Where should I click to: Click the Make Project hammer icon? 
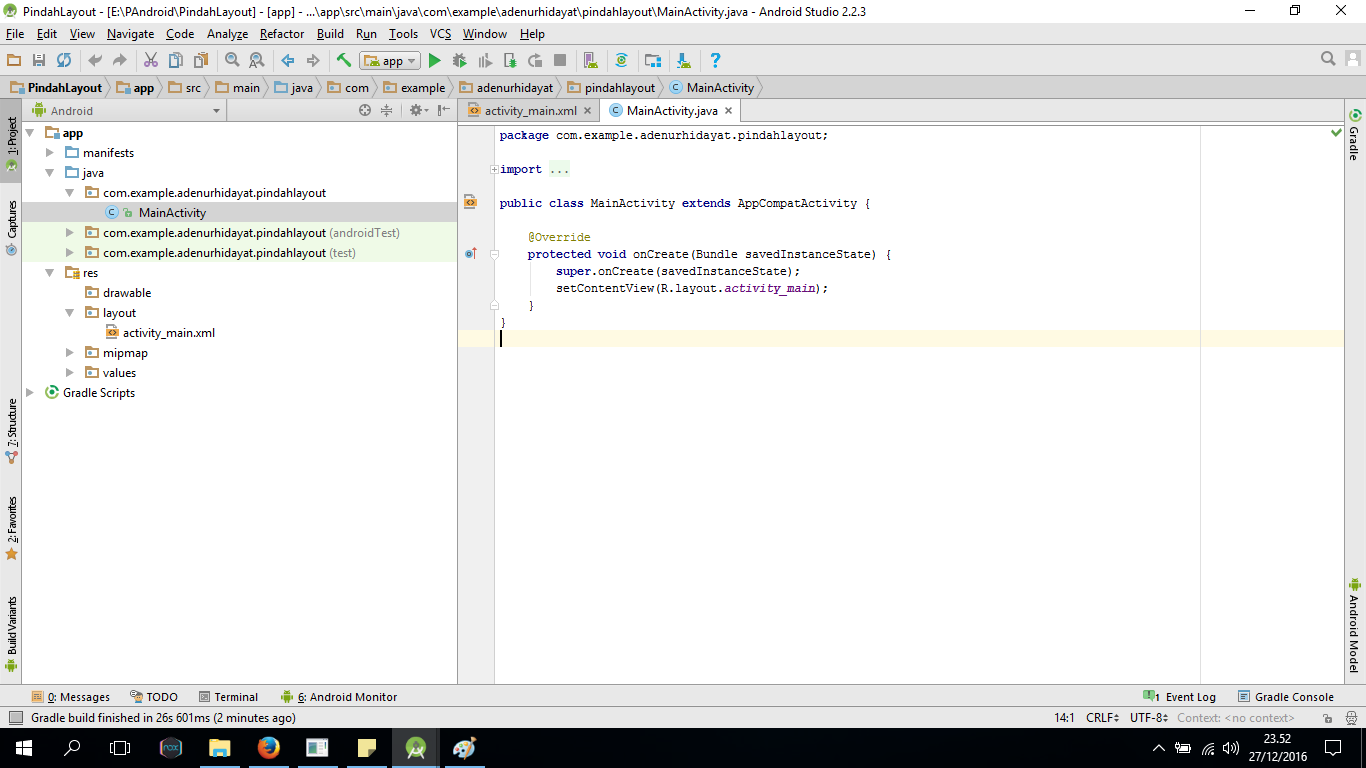click(344, 61)
